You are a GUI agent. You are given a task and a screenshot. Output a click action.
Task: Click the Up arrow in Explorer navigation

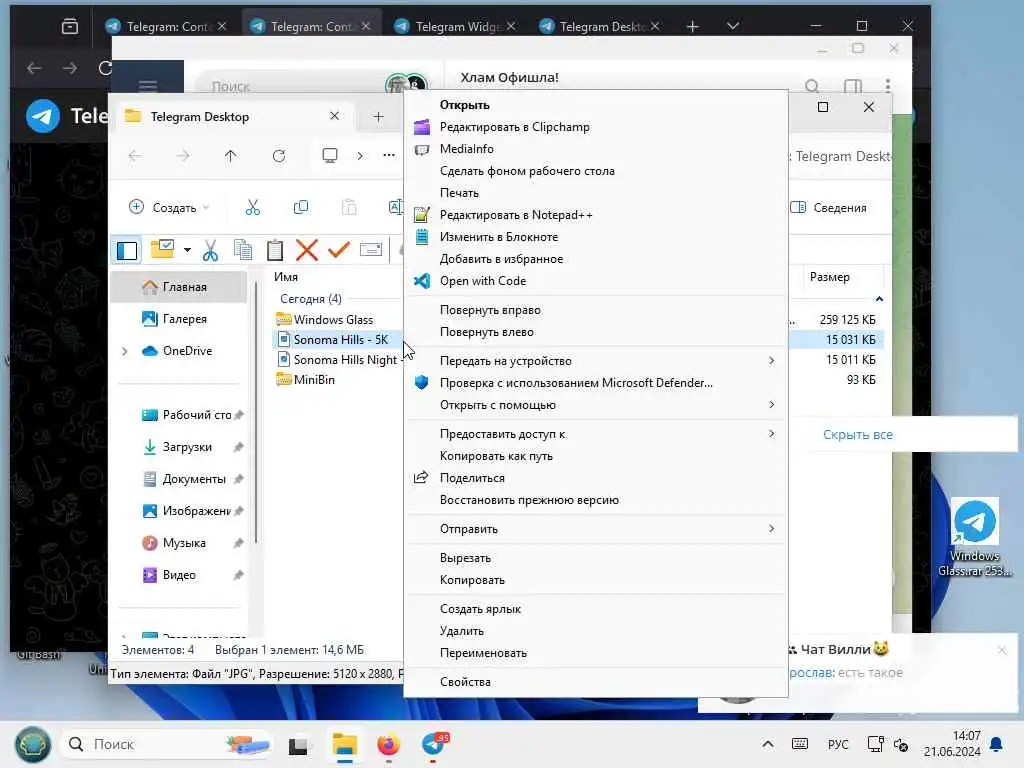(231, 156)
